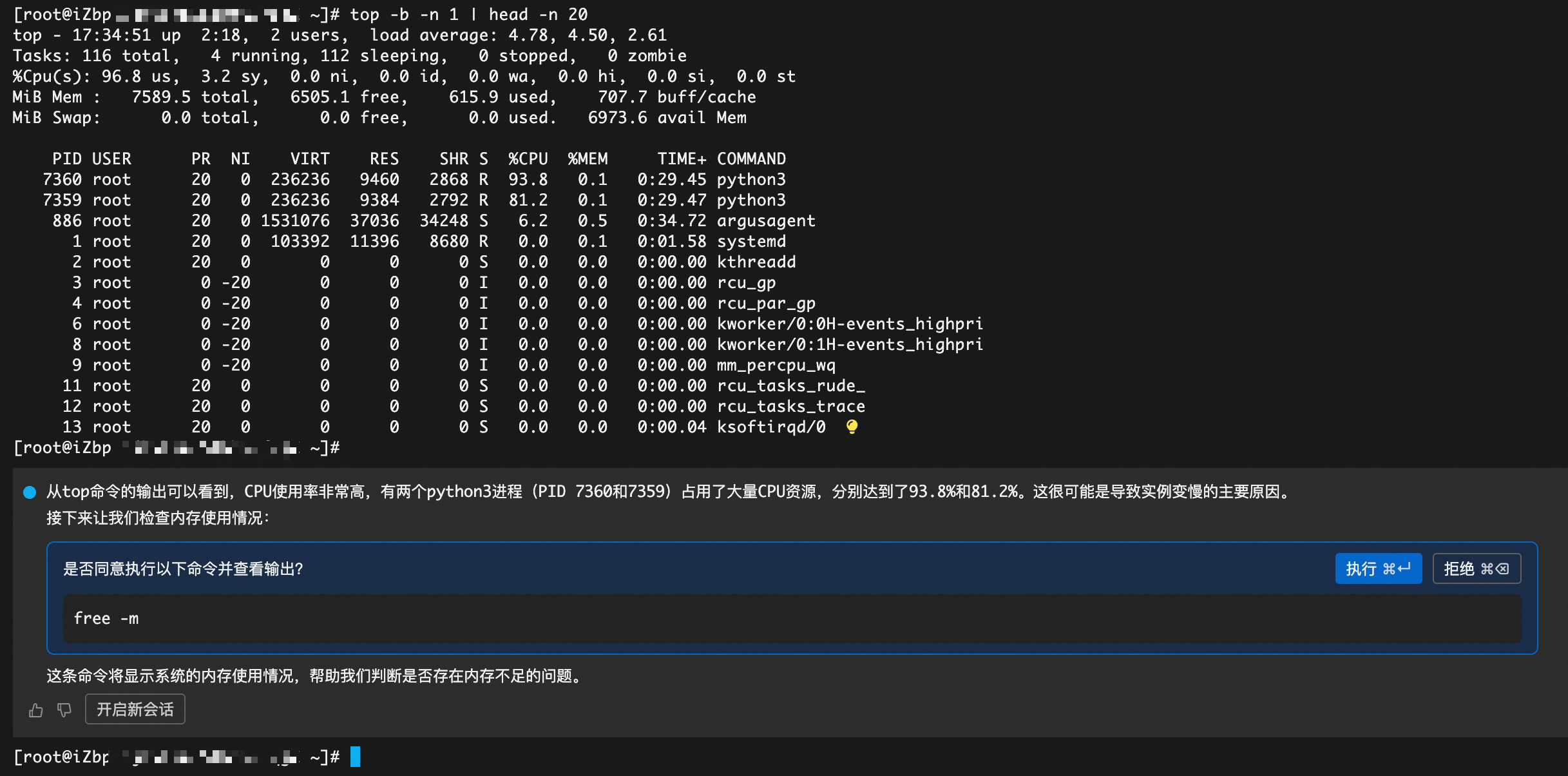Viewport: 1568px width, 776px height.
Task: Click the blue dot beside the AI response
Action: coord(30,492)
